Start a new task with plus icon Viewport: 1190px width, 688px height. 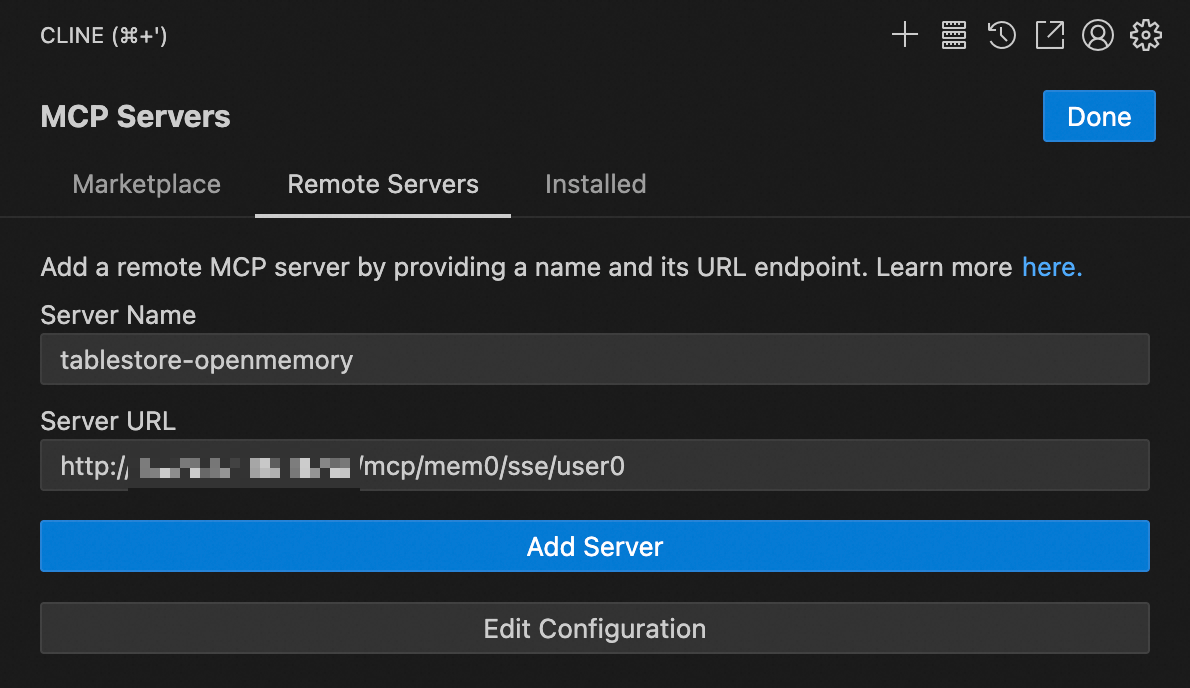[x=905, y=35]
